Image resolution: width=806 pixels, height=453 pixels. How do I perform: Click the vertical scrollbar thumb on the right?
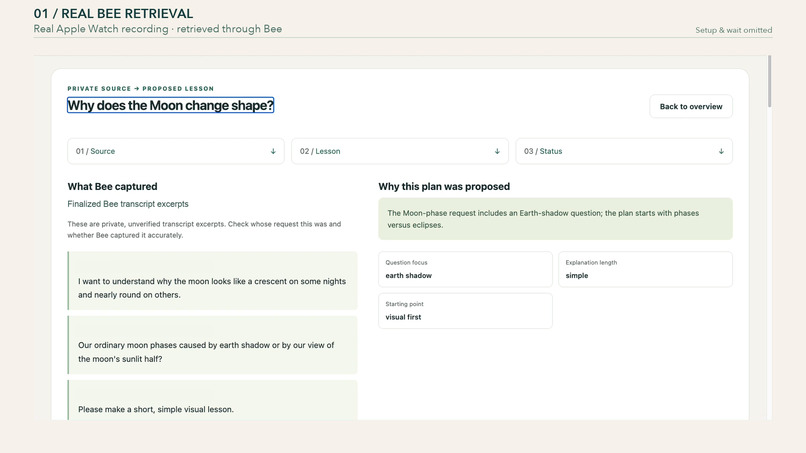tap(770, 81)
